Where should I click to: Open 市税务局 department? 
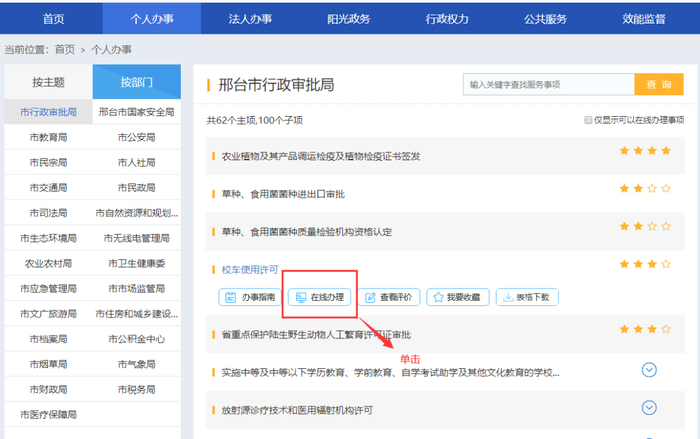(x=137, y=389)
